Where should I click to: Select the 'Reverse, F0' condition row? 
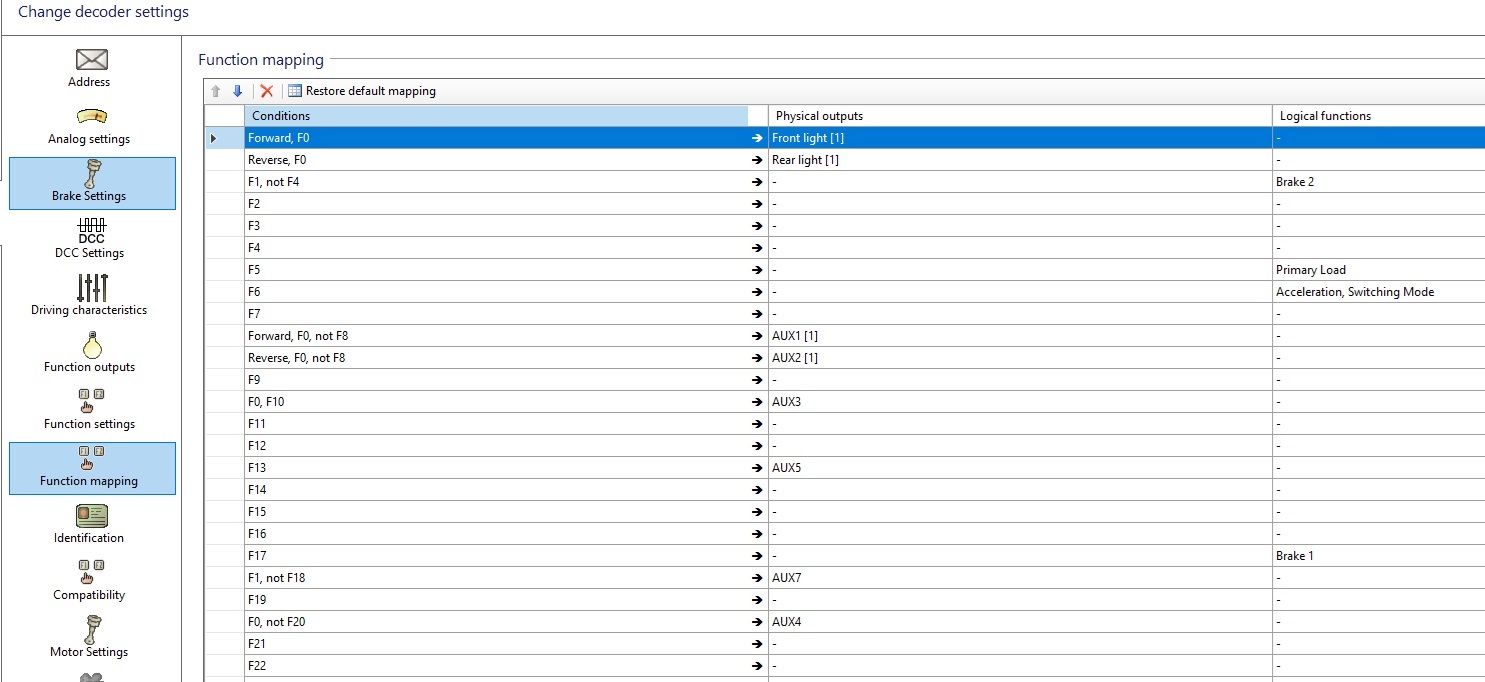pyautogui.click(x=496, y=160)
